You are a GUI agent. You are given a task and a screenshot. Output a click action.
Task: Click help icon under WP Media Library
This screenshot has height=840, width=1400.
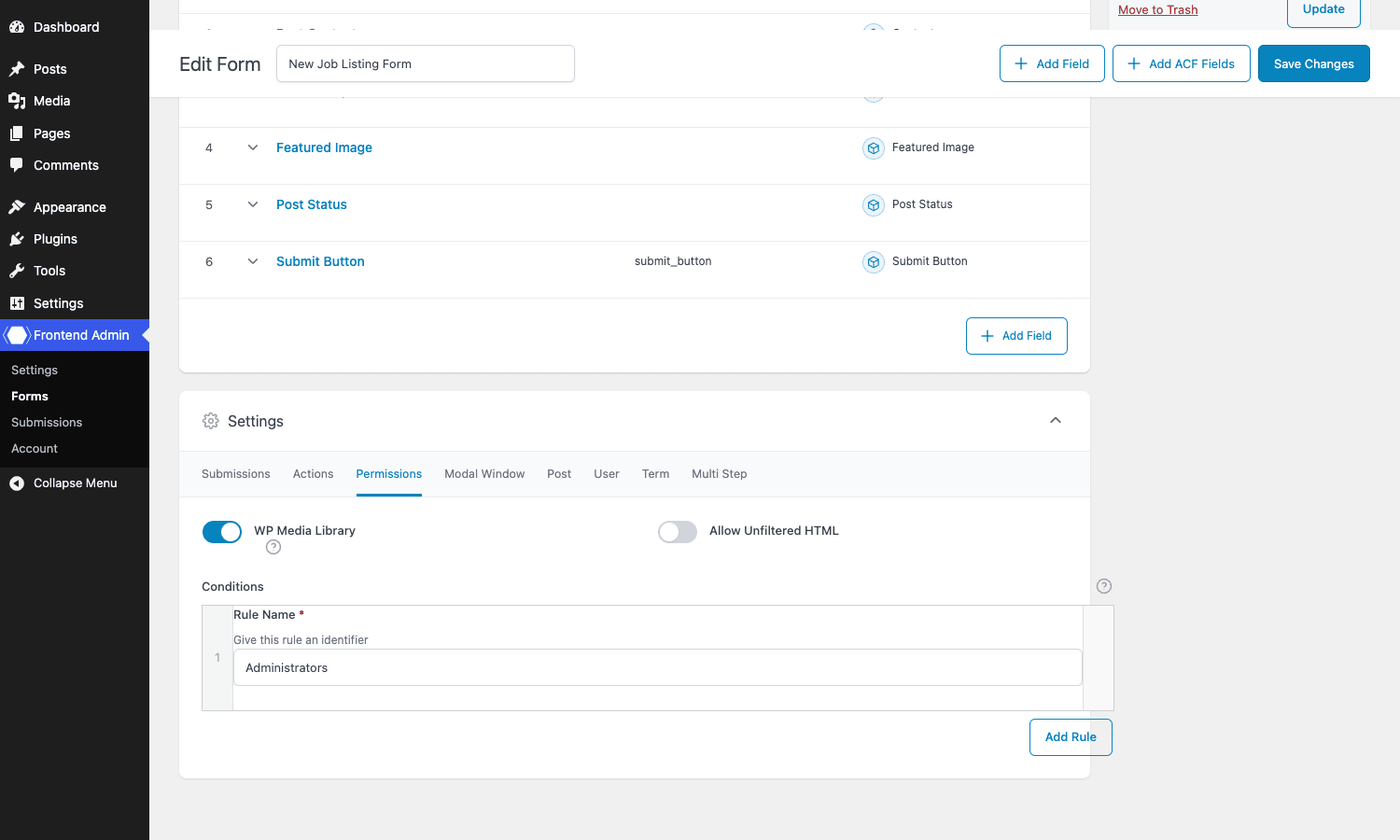[x=273, y=547]
